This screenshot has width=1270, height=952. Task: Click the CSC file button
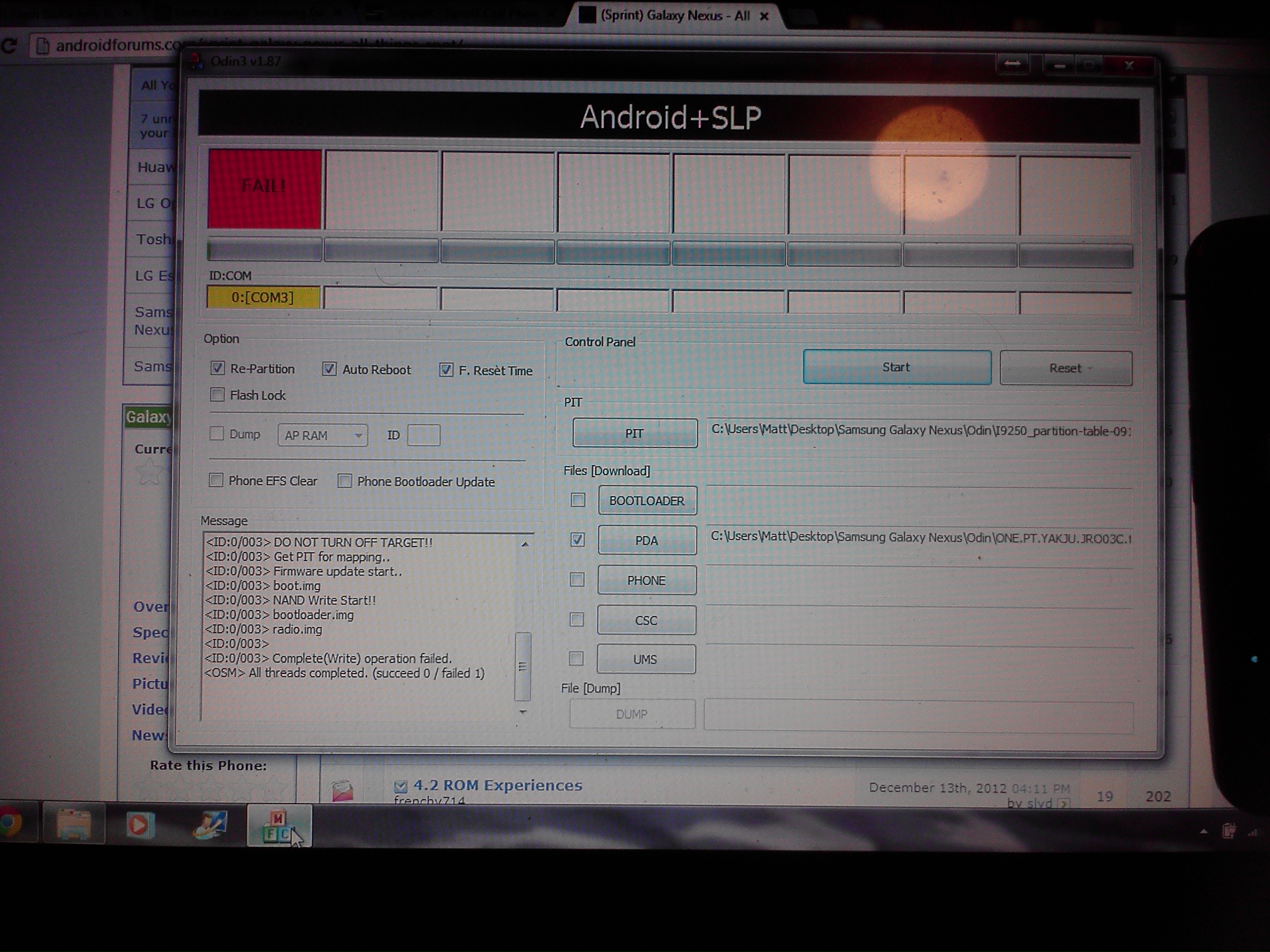[646, 620]
